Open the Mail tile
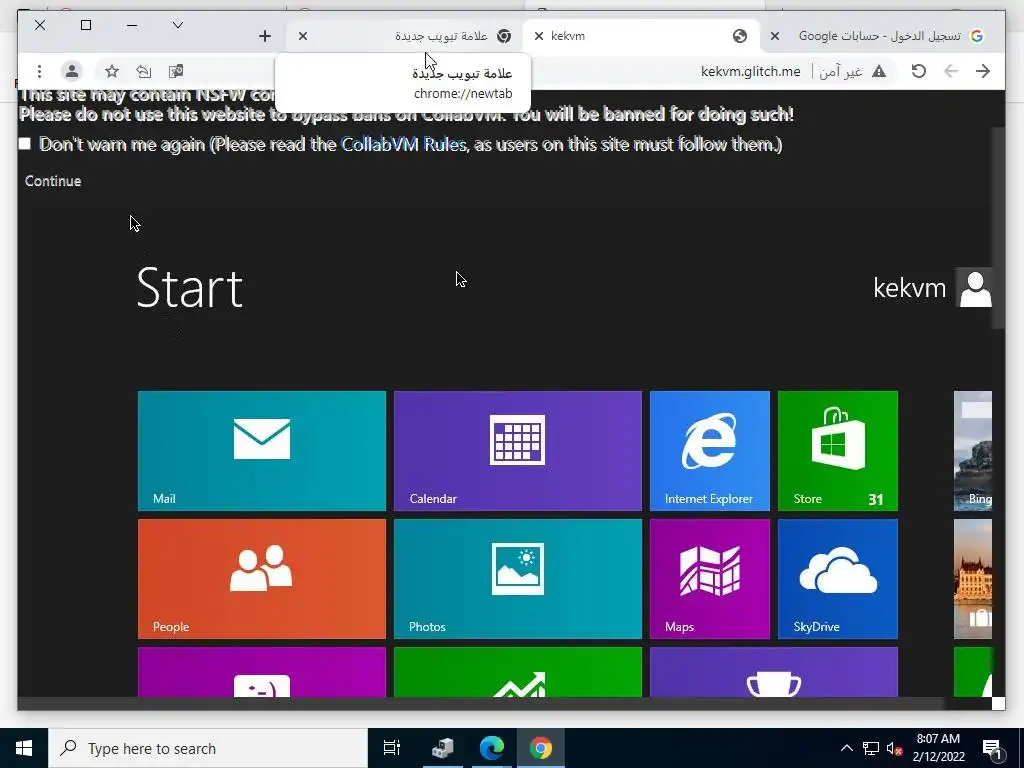This screenshot has height=768, width=1024. (x=262, y=451)
